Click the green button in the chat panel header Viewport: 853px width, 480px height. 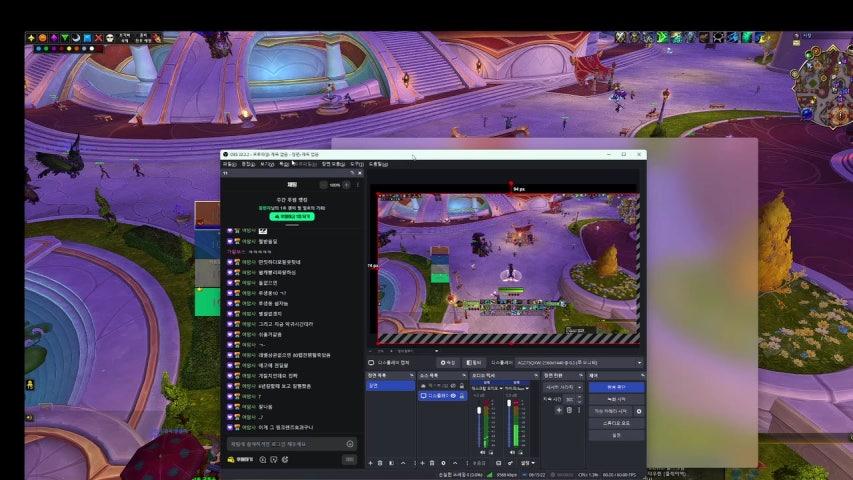[292, 217]
